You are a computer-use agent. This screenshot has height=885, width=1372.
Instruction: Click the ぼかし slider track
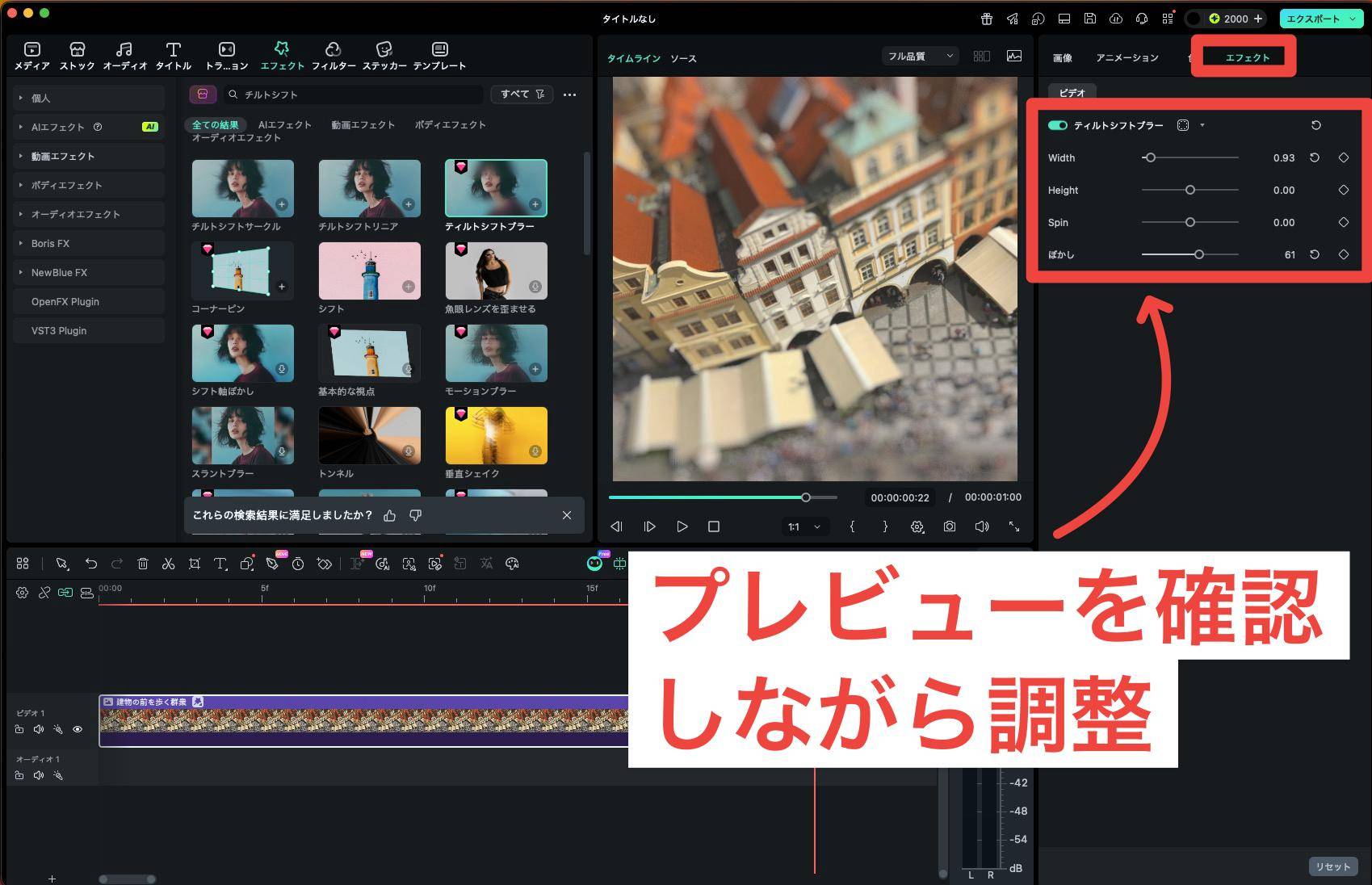(1189, 254)
